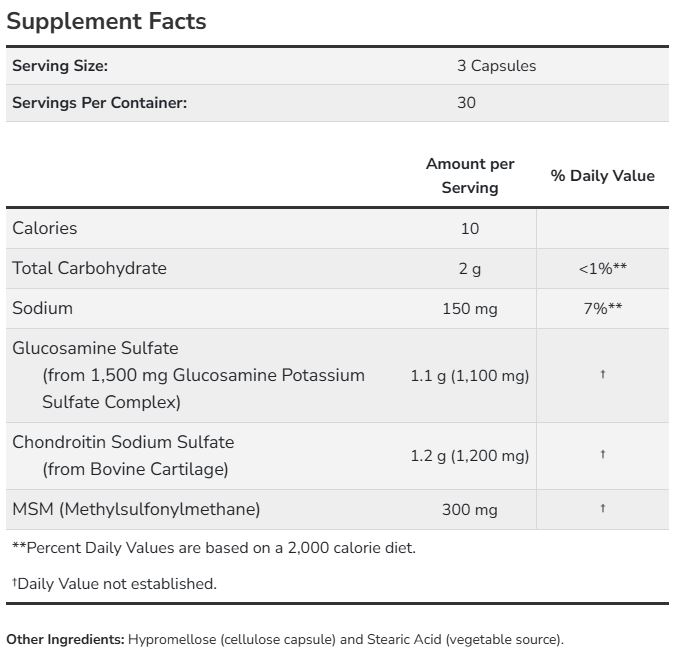Select the Other Ingredients label

pos(66,639)
